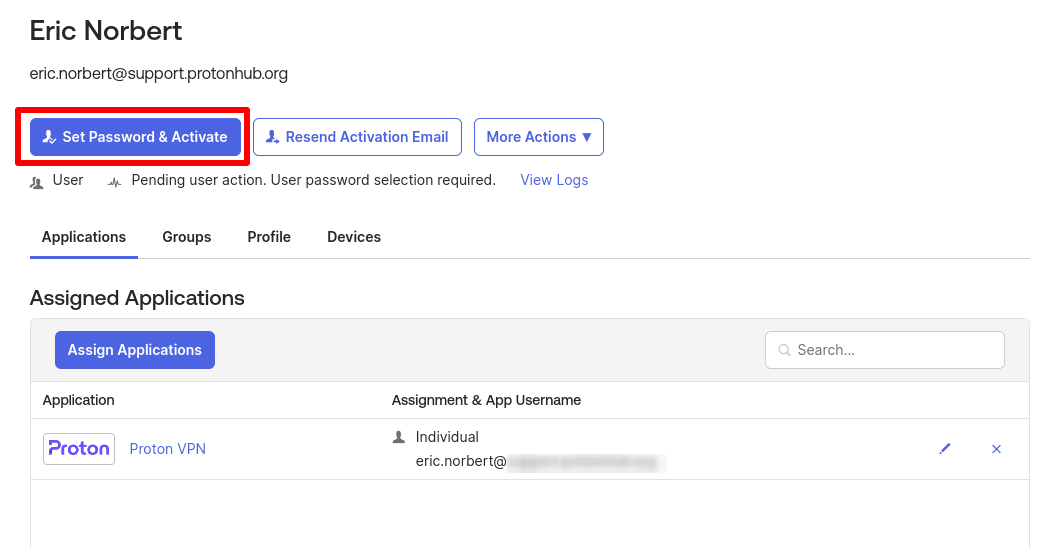Click the search magnifier icon
This screenshot has width=1062, height=548.
click(784, 350)
